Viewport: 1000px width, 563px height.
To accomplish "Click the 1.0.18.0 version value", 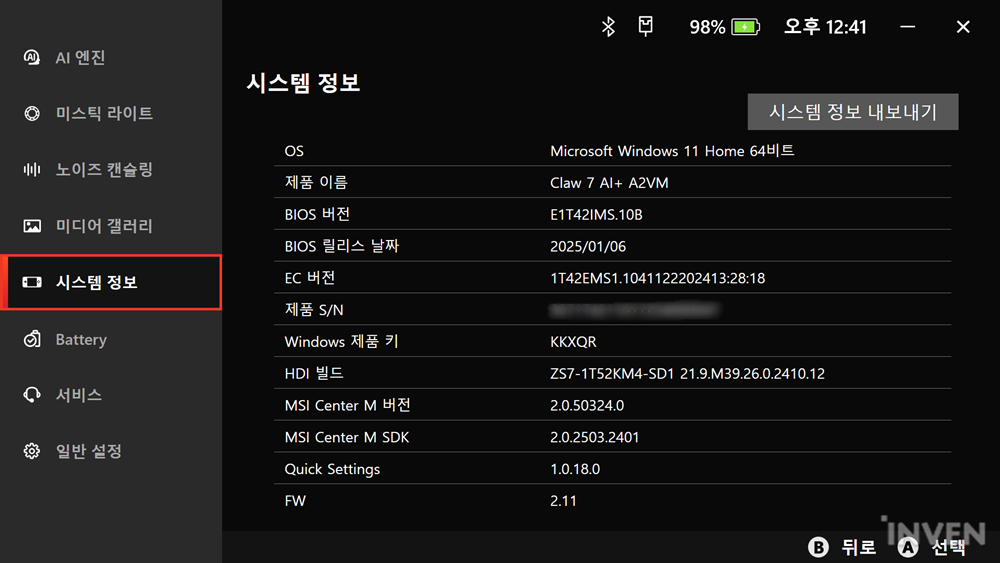I will click(575, 469).
